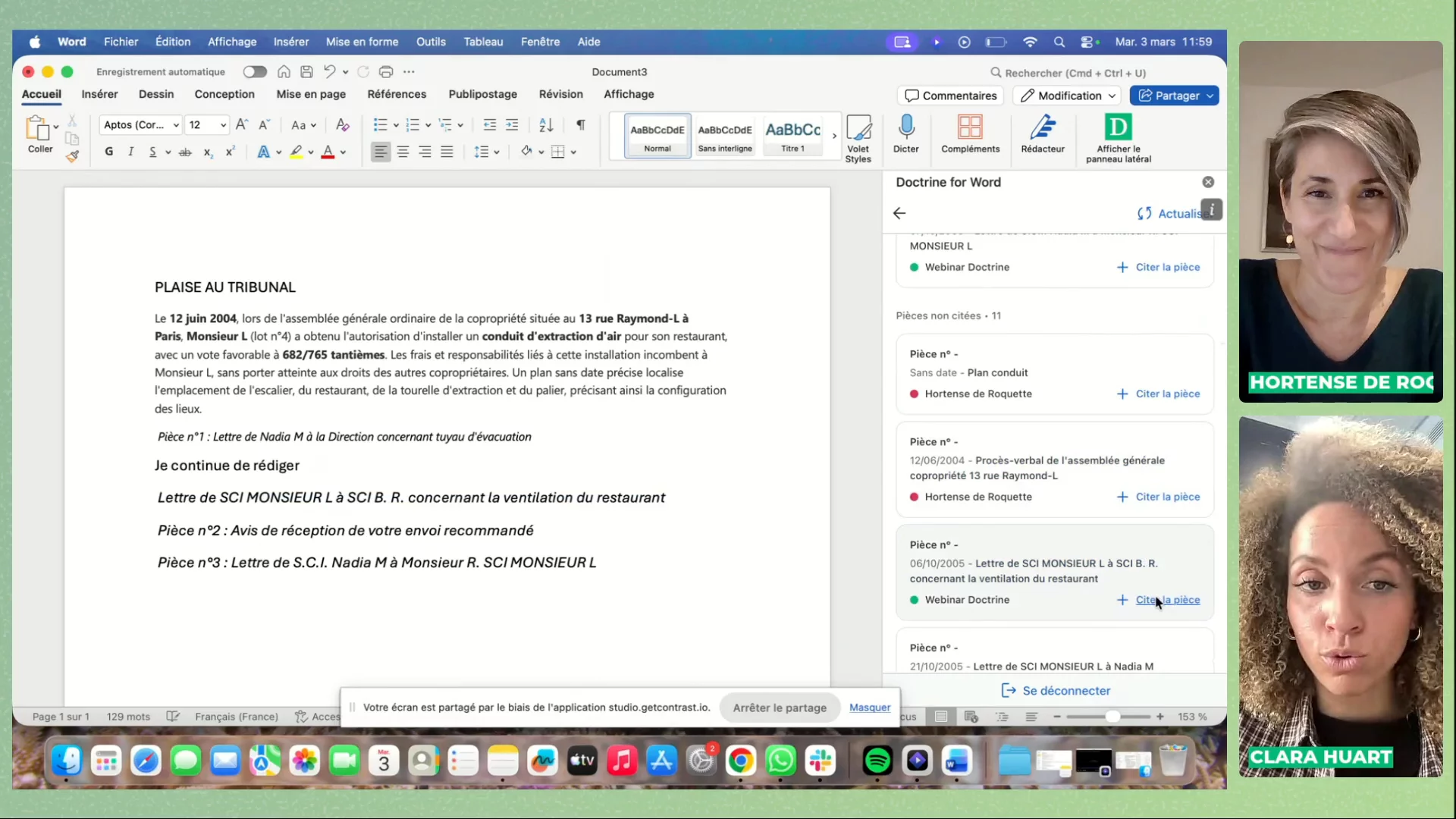Click the back arrow in Doctrine panel
This screenshot has width=1456, height=819.
point(899,213)
